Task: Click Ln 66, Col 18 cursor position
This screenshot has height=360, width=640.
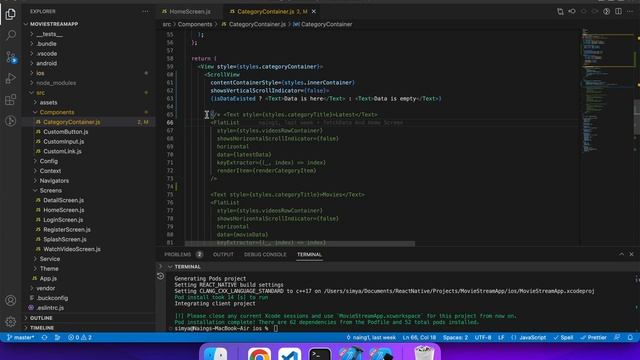Action: (x=419, y=338)
